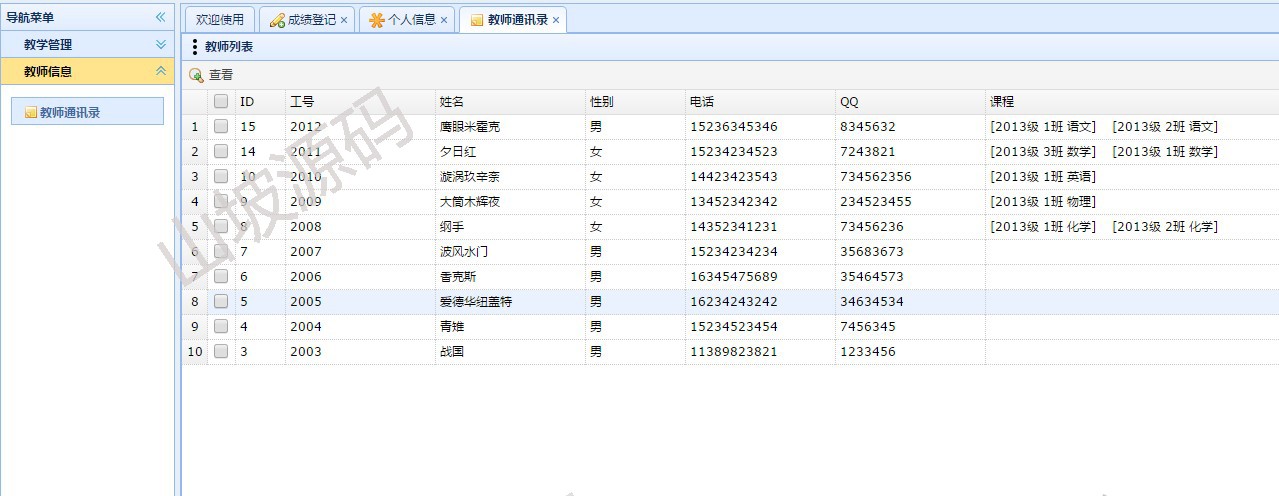Expand the 教学管理 accordion section

point(161,44)
